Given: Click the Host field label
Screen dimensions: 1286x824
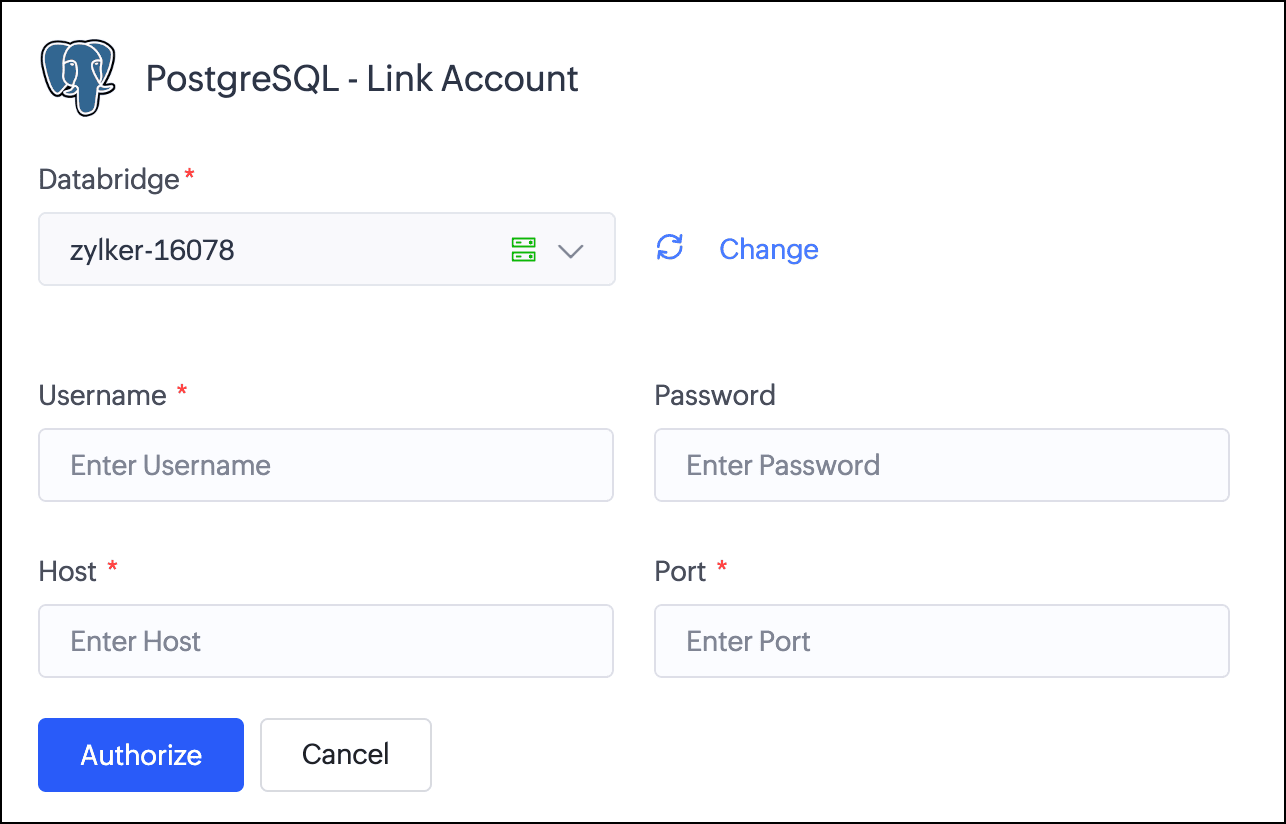Looking at the screenshot, I should [x=68, y=571].
